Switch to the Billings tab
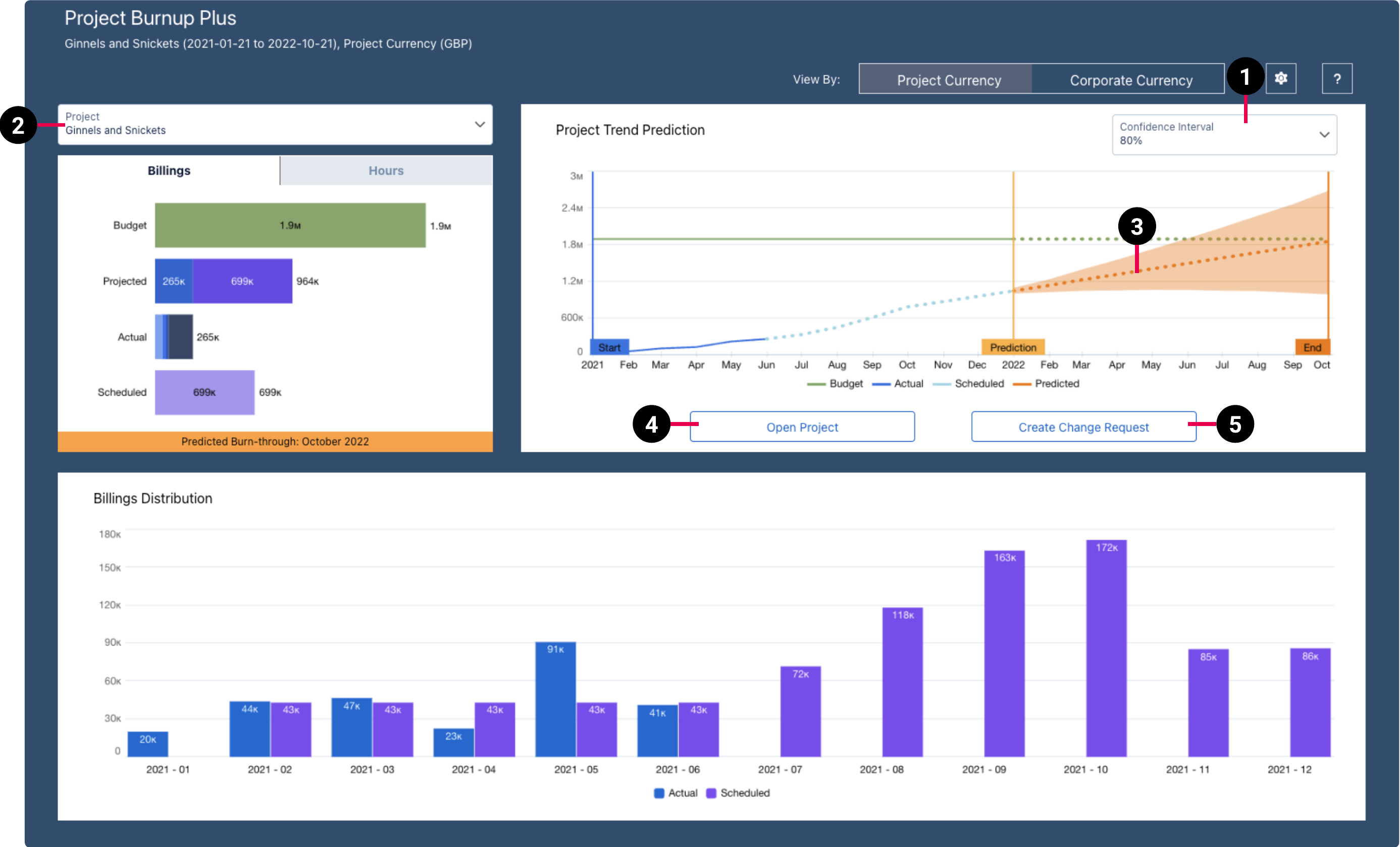 click(169, 170)
